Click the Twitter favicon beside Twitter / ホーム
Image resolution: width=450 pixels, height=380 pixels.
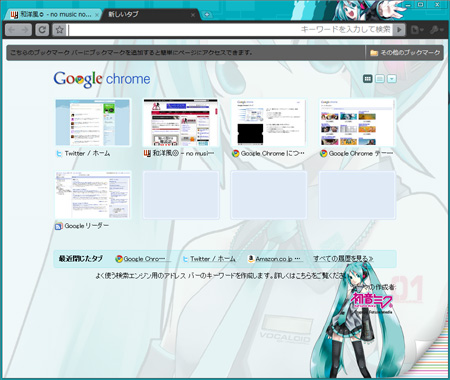click(x=59, y=154)
